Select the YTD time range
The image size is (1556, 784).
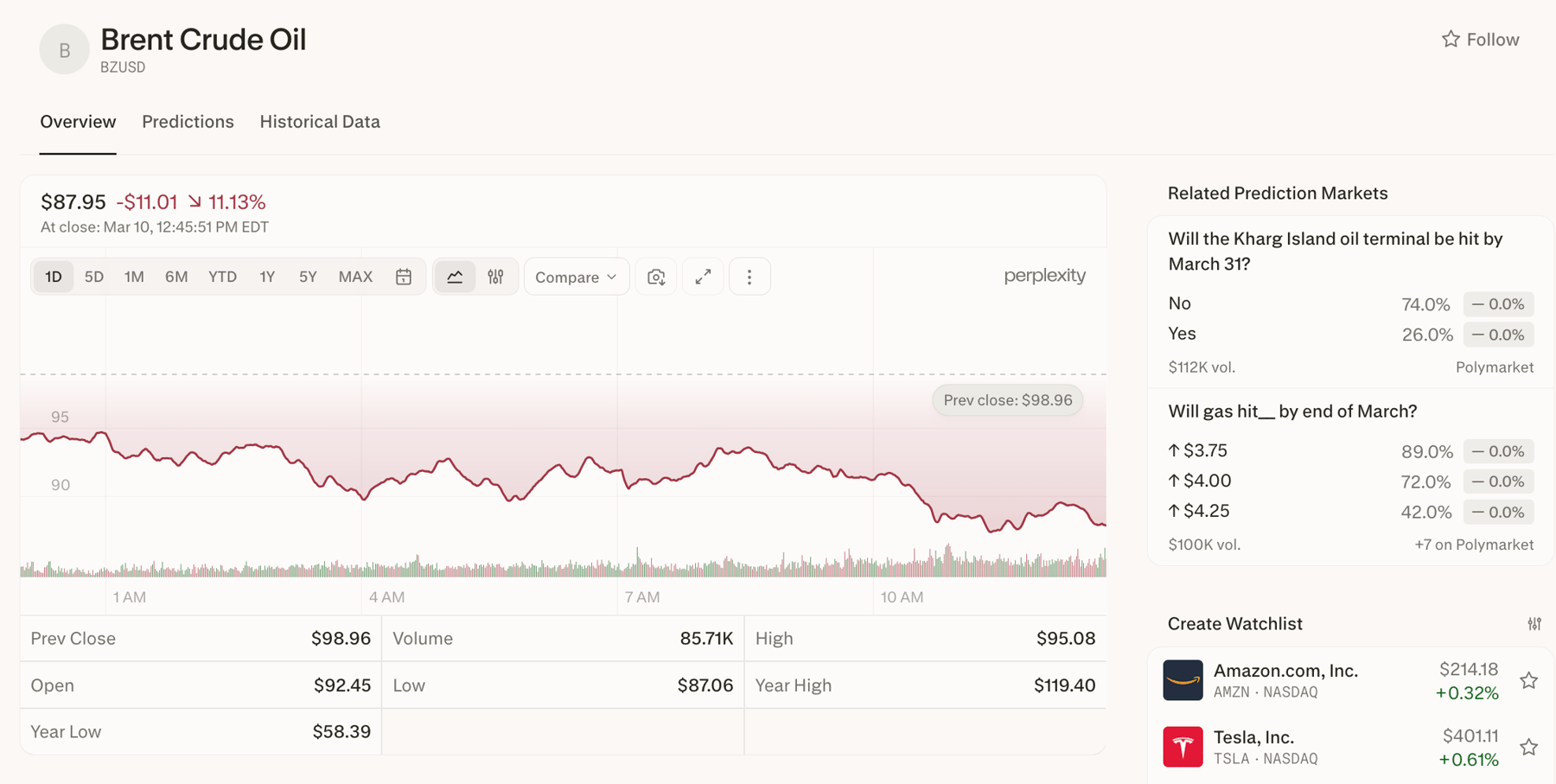(222, 277)
